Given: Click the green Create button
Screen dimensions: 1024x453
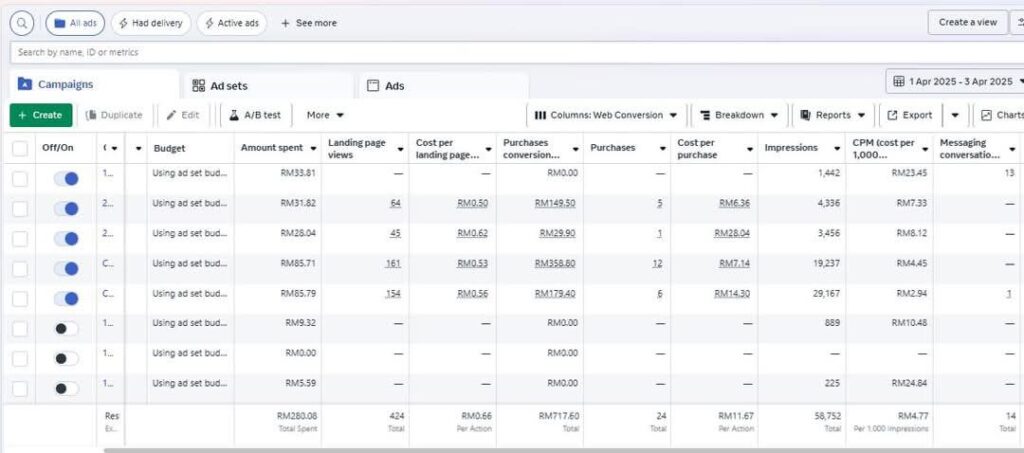Looking at the screenshot, I should 41,115.
